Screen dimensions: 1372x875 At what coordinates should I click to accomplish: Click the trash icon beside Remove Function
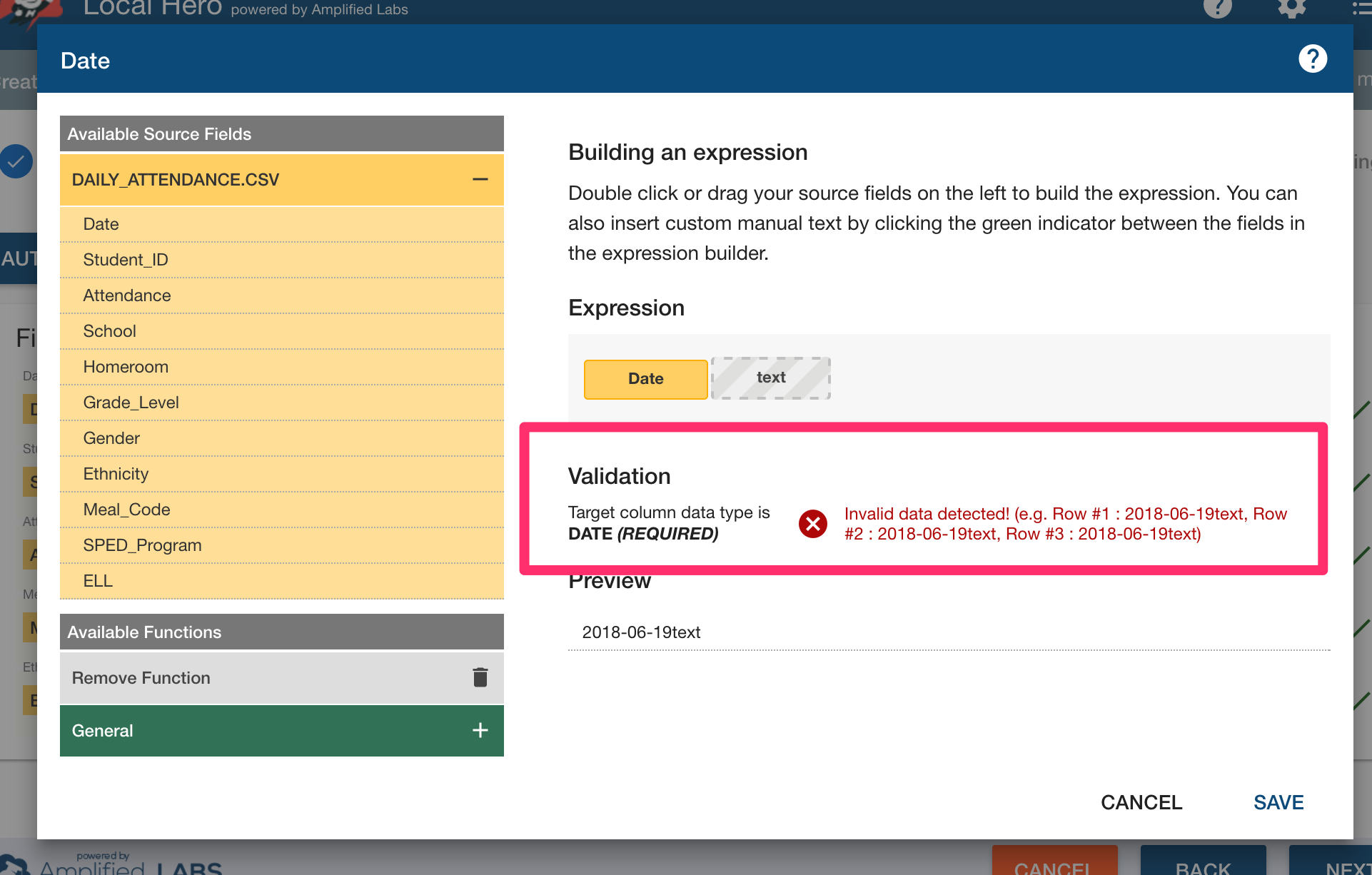click(480, 677)
